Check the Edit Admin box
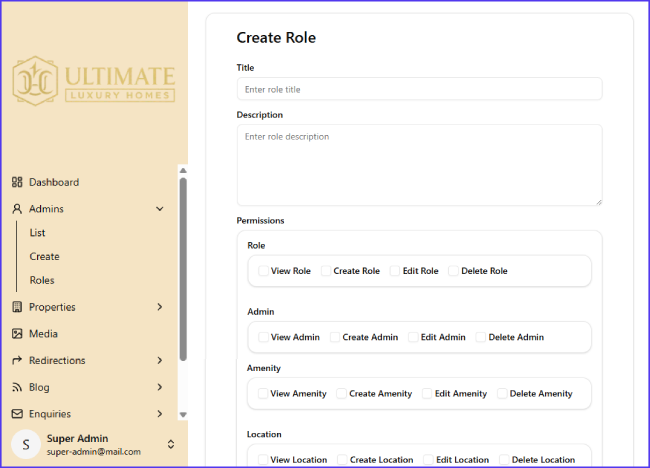The image size is (650, 468). pos(413,337)
